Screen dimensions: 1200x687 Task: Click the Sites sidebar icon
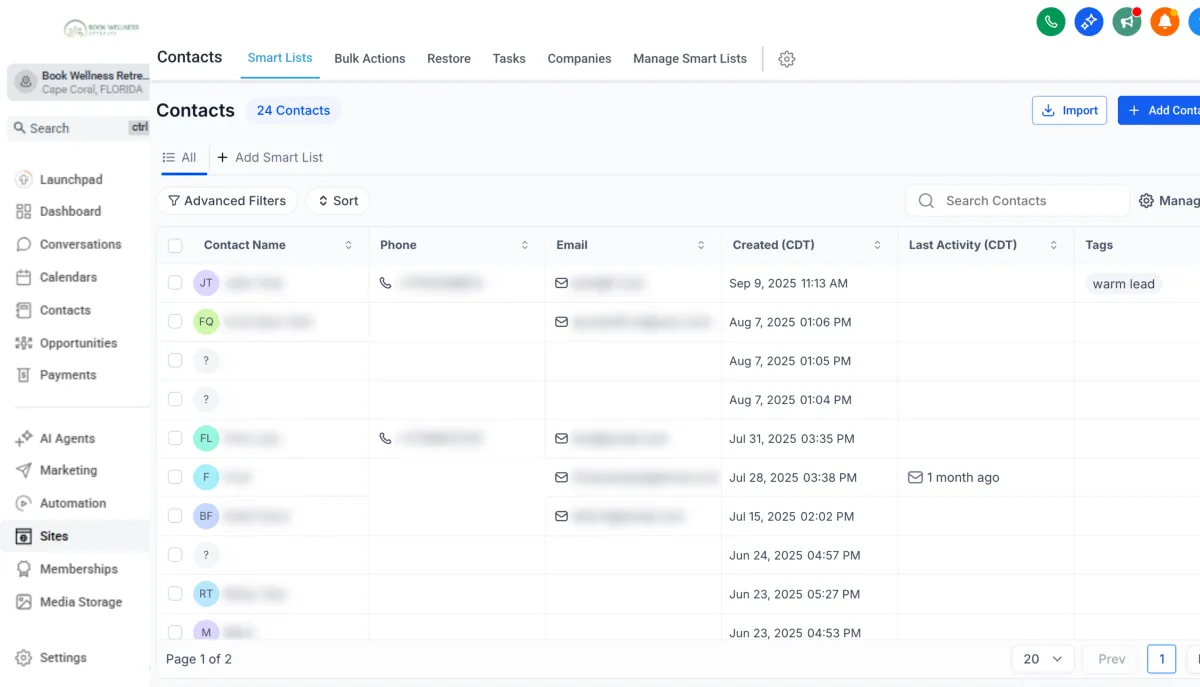(24, 536)
